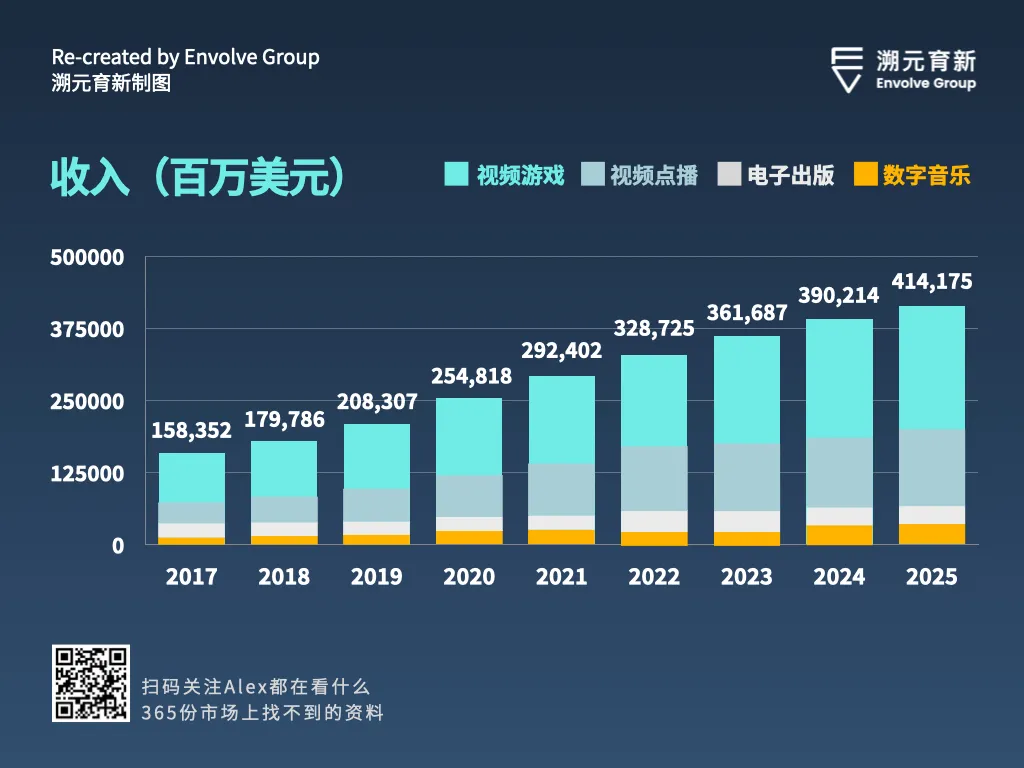This screenshot has width=1024, height=768.
Task: Click the 扫码关注Alex都在看什么 caption
Action: (x=256, y=686)
